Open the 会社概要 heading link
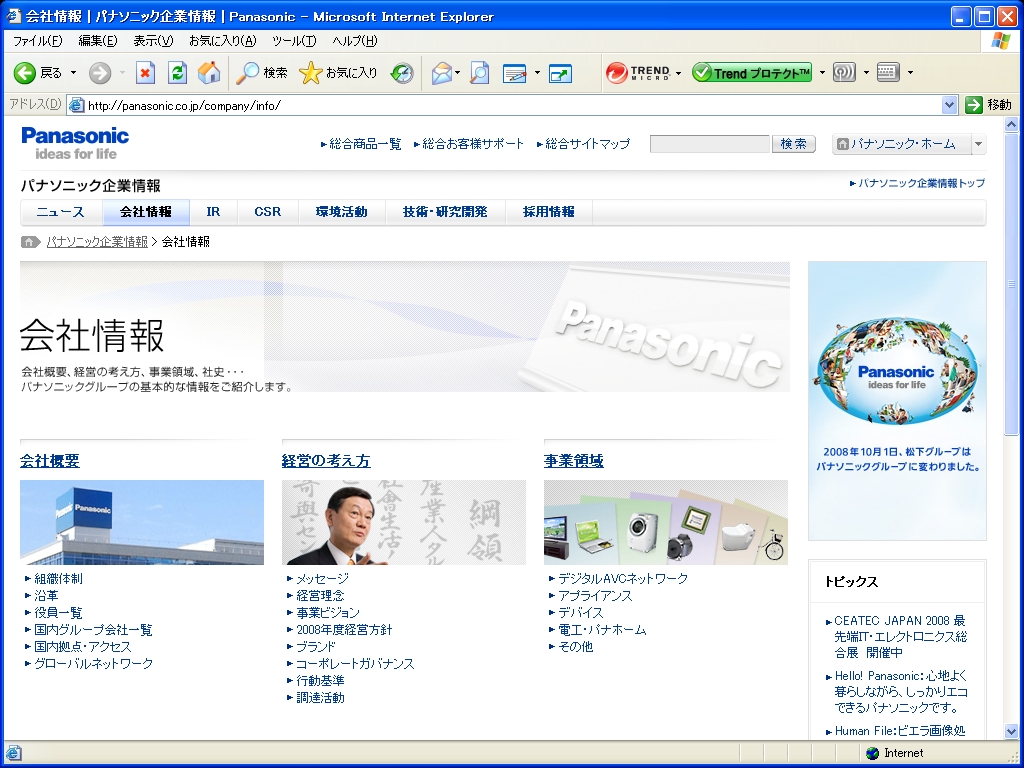The height and width of the screenshot is (768, 1024). tap(50, 461)
